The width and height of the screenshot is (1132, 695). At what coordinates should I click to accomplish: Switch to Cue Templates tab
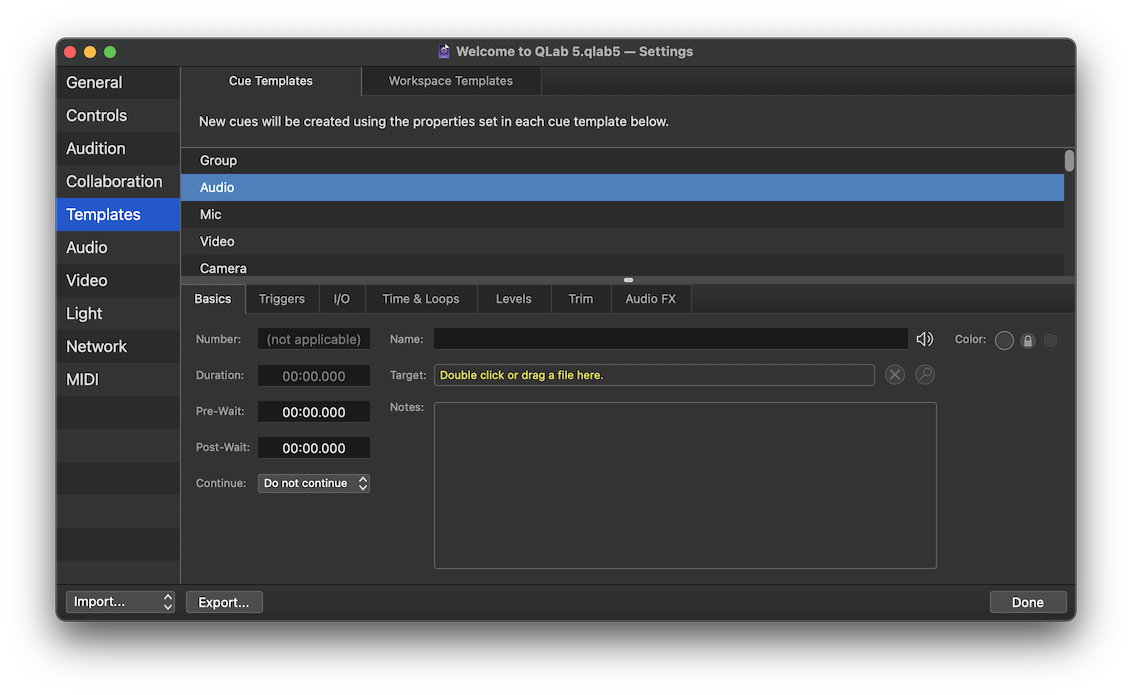pyautogui.click(x=271, y=81)
